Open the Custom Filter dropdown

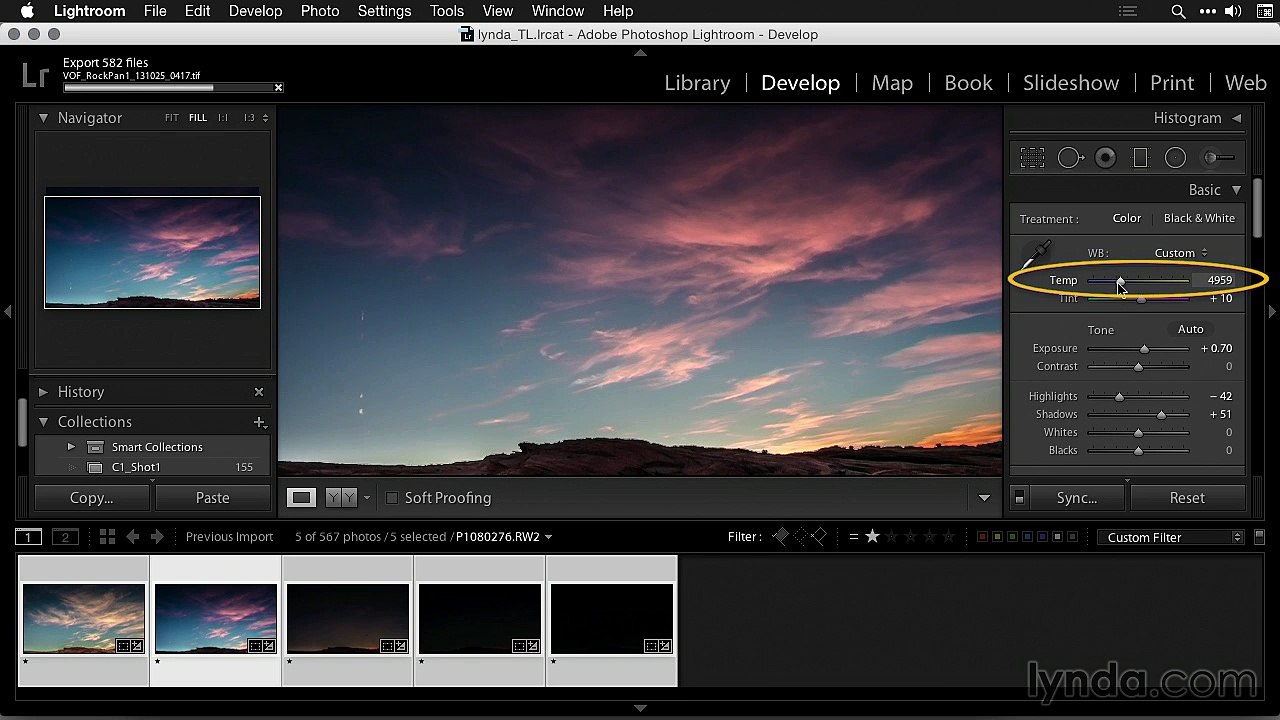[1170, 537]
